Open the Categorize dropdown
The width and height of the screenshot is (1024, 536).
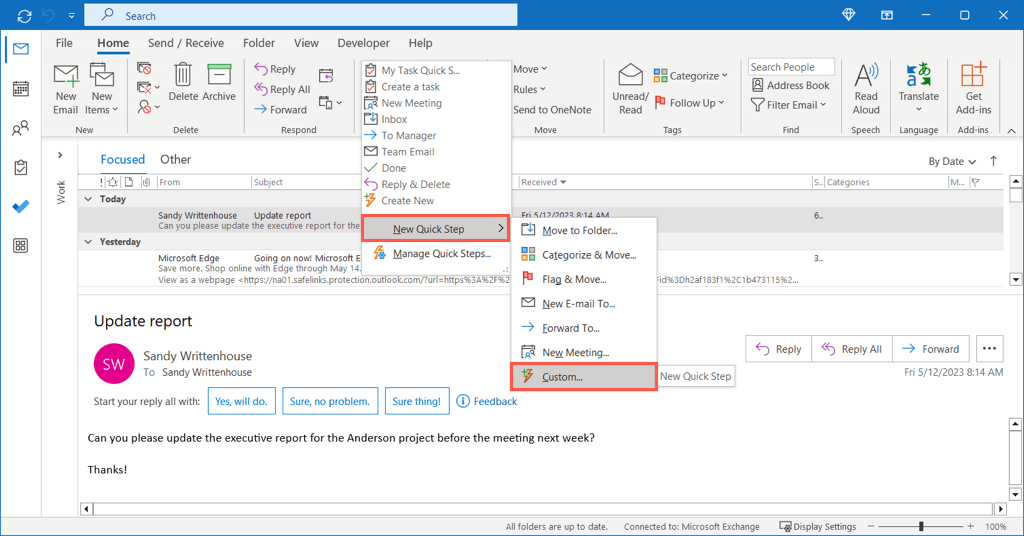tap(690, 76)
